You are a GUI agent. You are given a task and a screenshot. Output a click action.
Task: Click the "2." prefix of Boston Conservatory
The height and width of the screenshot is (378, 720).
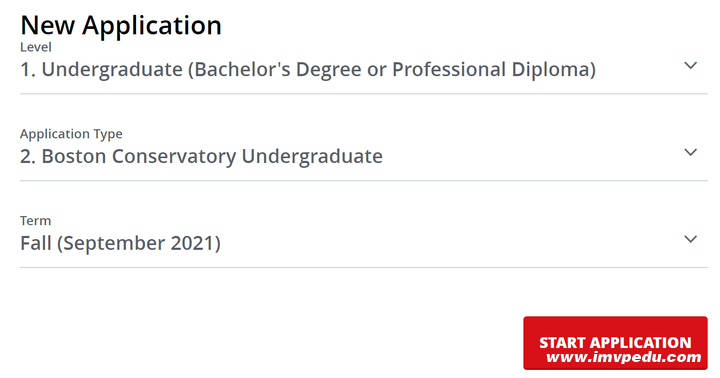pos(28,157)
